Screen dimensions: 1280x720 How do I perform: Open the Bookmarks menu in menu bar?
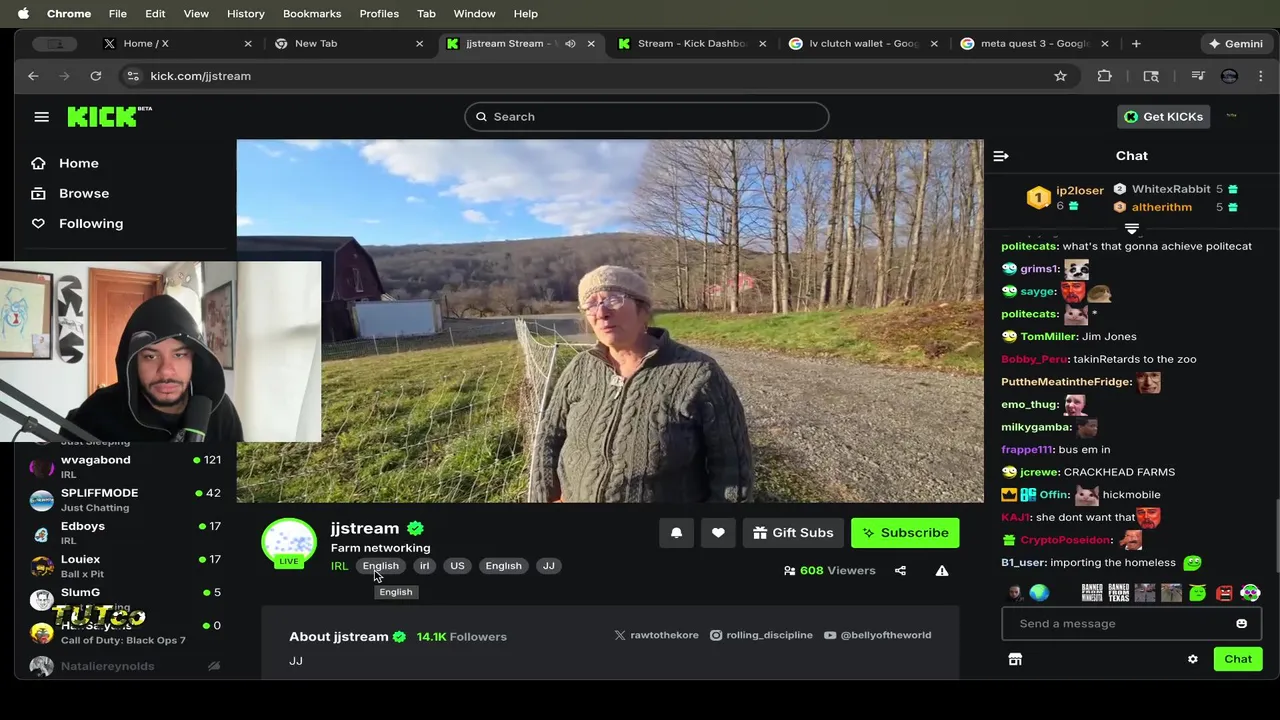pos(312,14)
